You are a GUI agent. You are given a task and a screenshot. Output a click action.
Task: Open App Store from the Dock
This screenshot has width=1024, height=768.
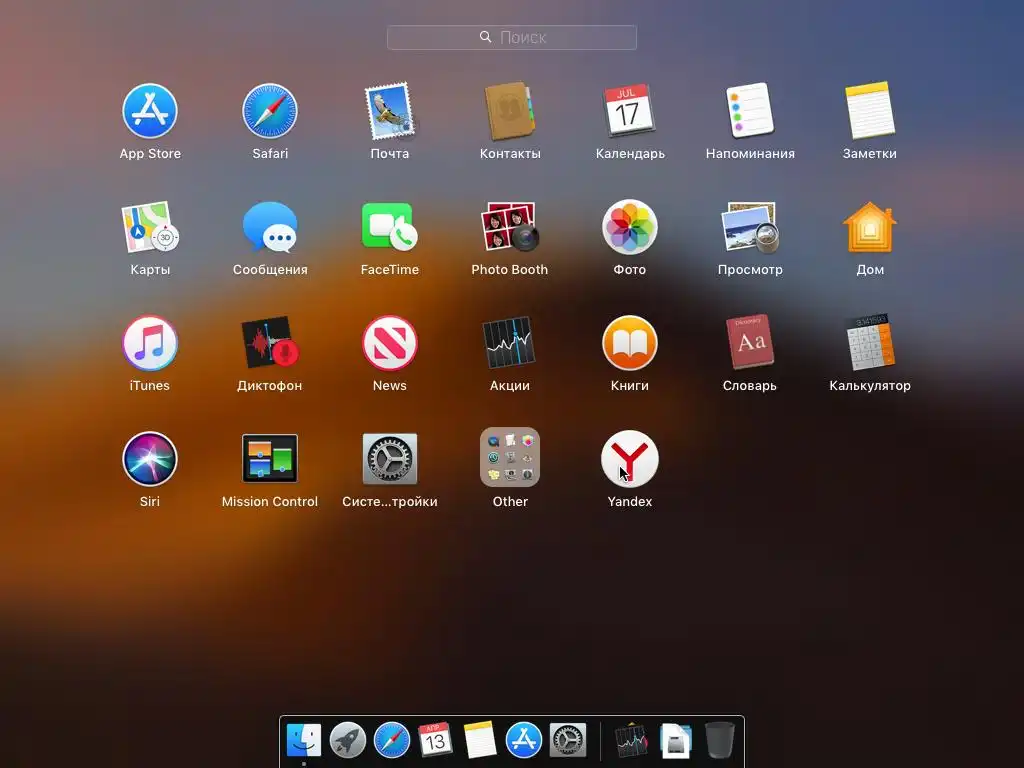click(x=524, y=741)
